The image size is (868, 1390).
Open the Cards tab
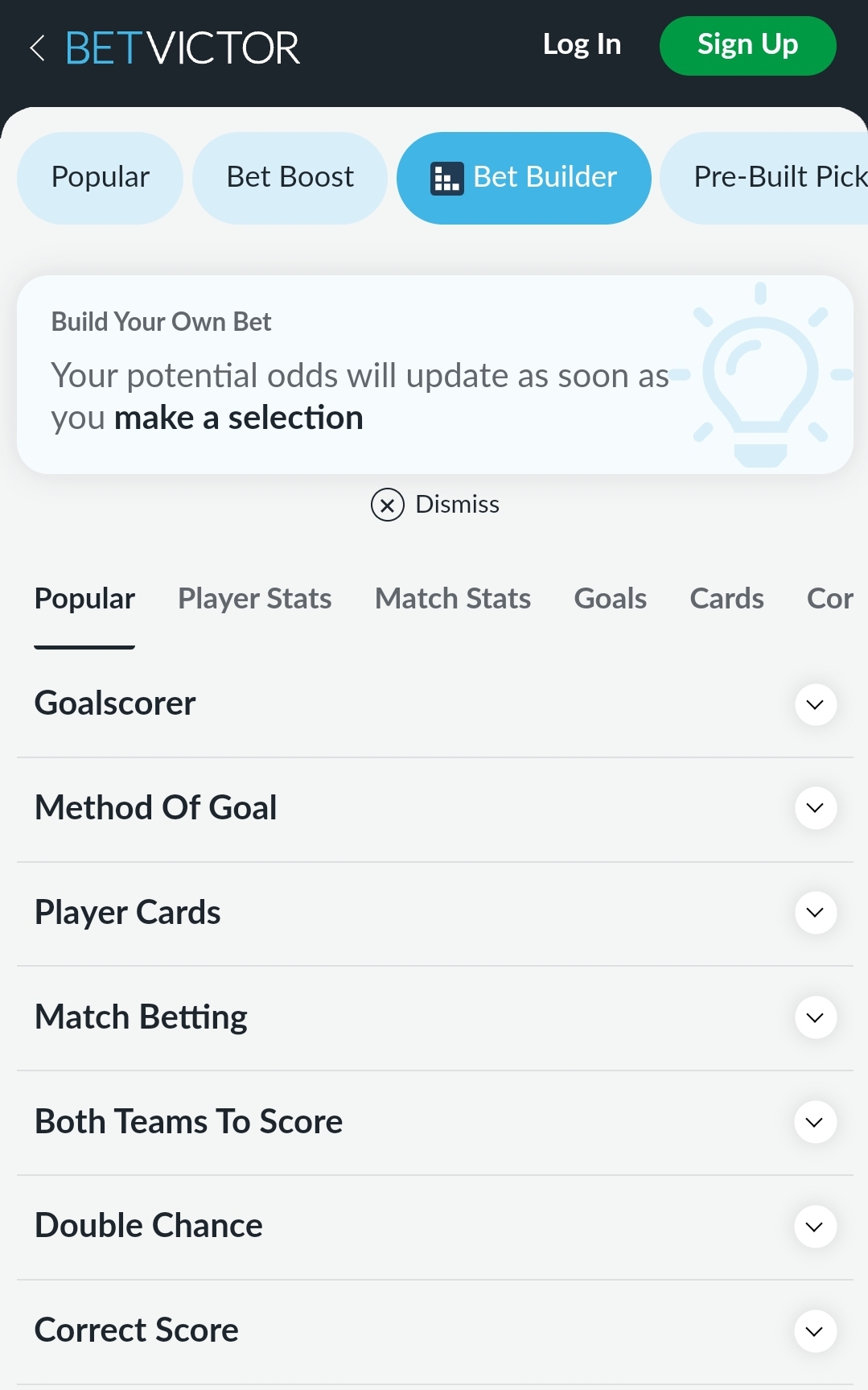(726, 599)
